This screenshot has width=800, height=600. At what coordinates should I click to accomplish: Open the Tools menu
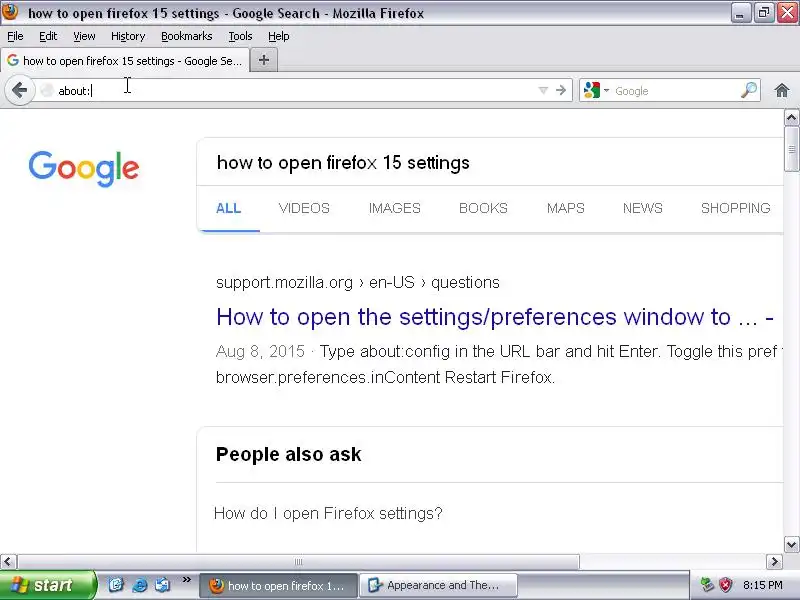tap(240, 36)
